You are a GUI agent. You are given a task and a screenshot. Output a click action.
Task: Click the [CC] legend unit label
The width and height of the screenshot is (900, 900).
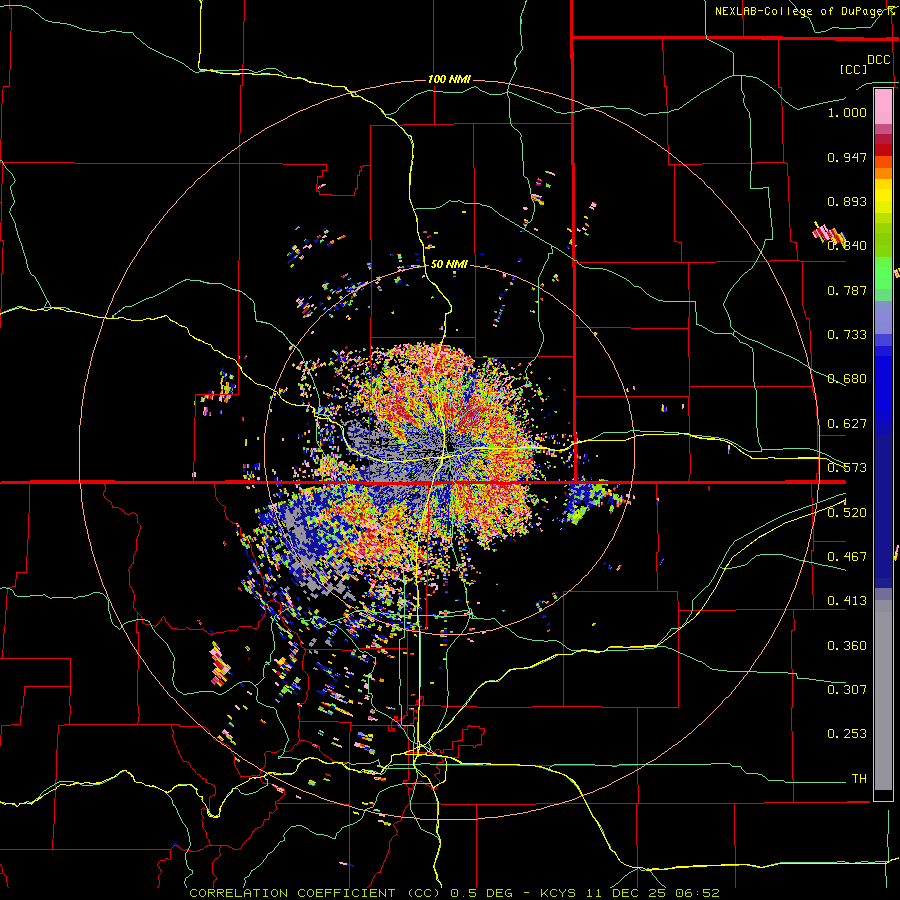[x=853, y=69]
